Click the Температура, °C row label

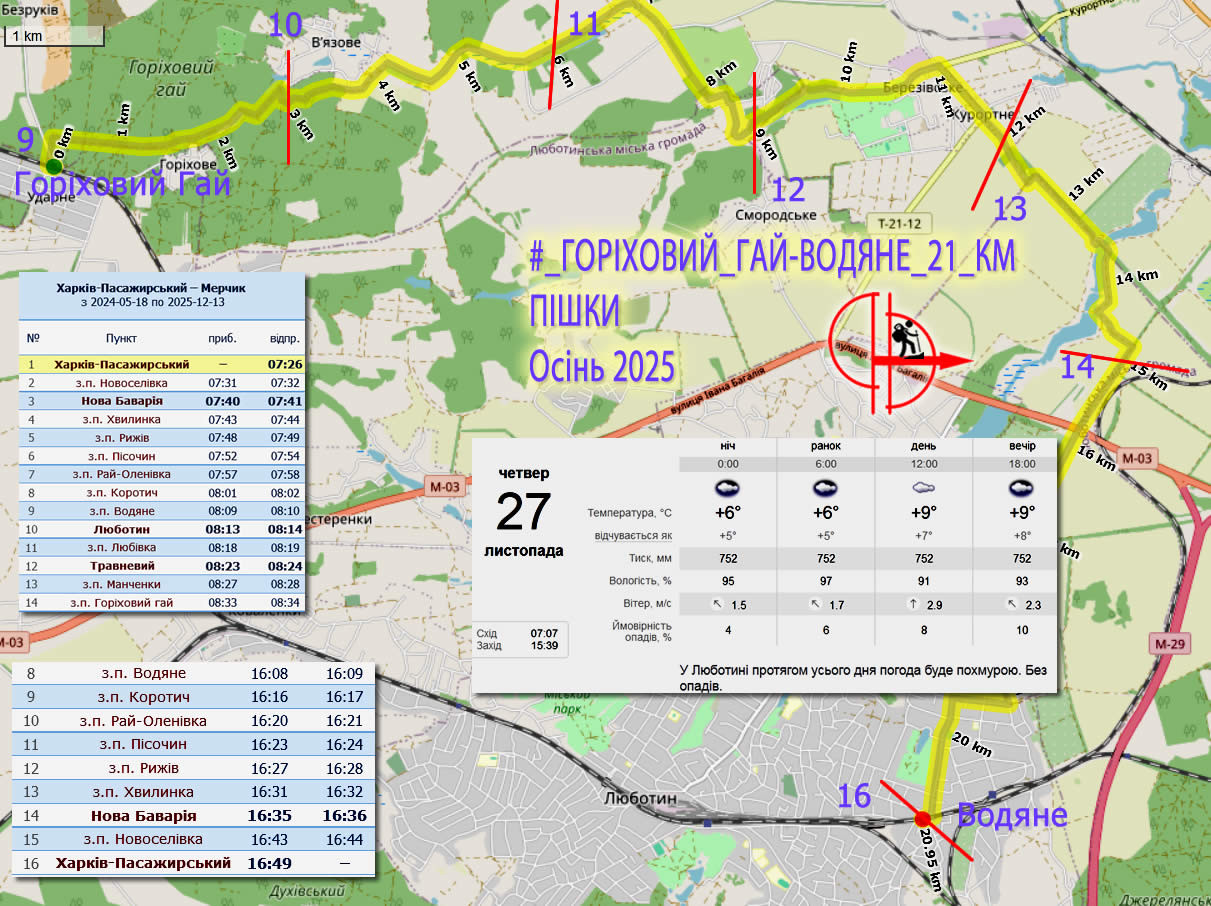tap(629, 513)
